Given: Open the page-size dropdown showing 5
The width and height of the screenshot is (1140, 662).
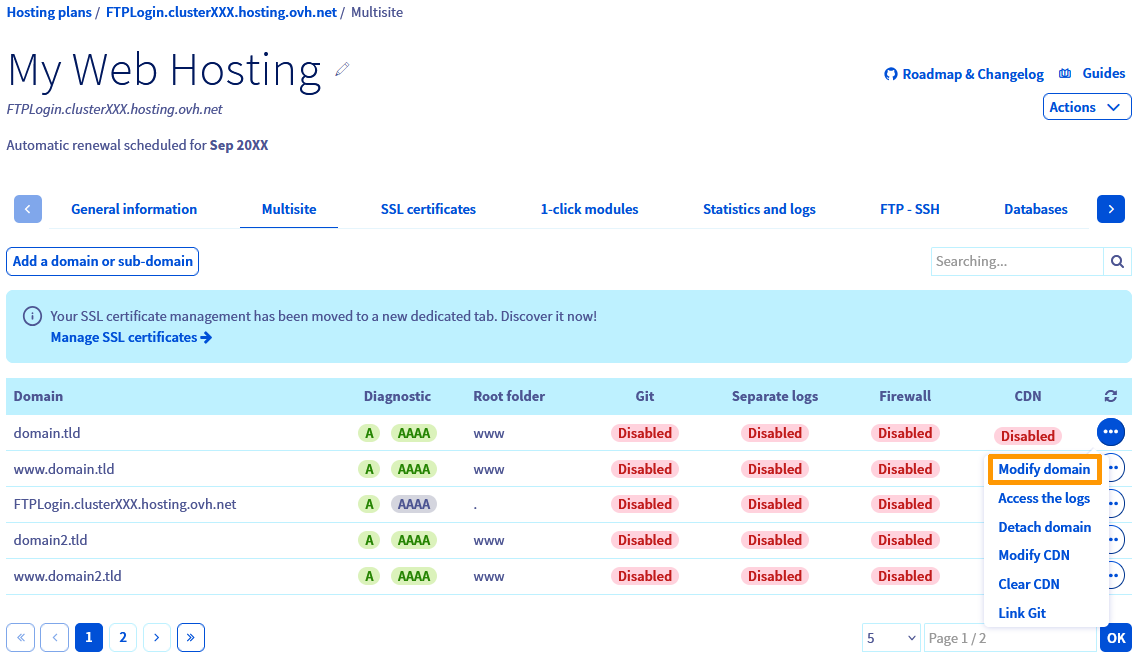Looking at the screenshot, I should pyautogui.click(x=890, y=637).
